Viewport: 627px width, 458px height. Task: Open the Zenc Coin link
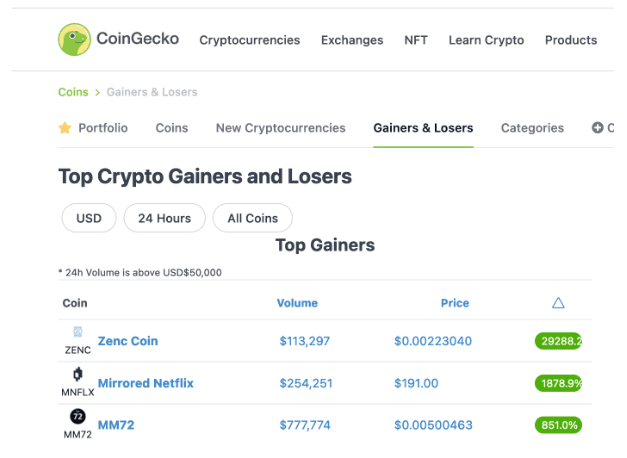coord(128,341)
